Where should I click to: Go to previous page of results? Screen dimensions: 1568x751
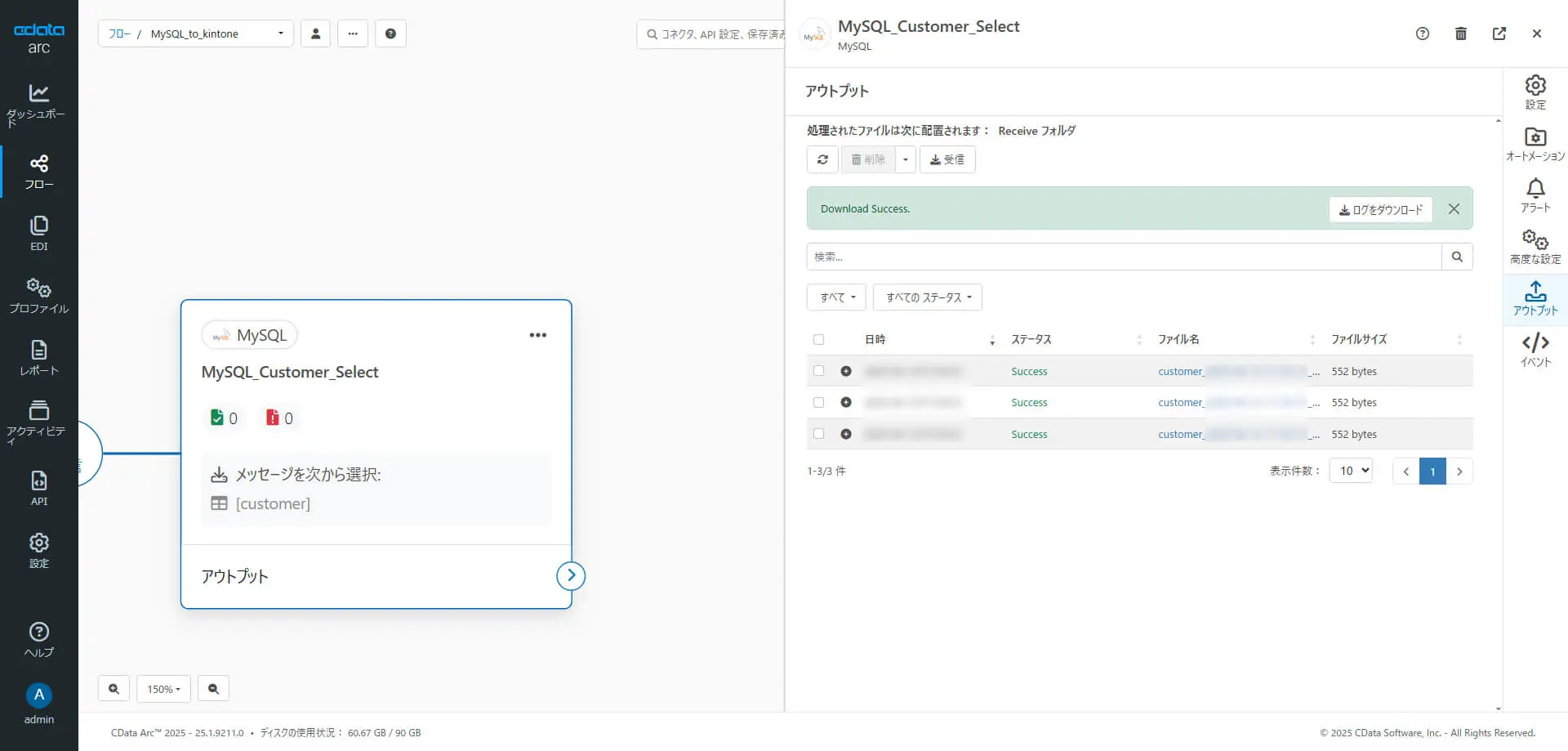pyautogui.click(x=1405, y=471)
